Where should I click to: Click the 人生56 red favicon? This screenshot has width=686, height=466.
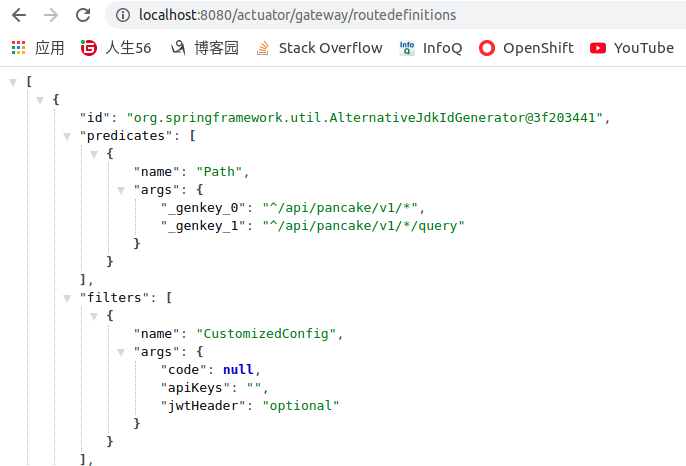pos(89,48)
